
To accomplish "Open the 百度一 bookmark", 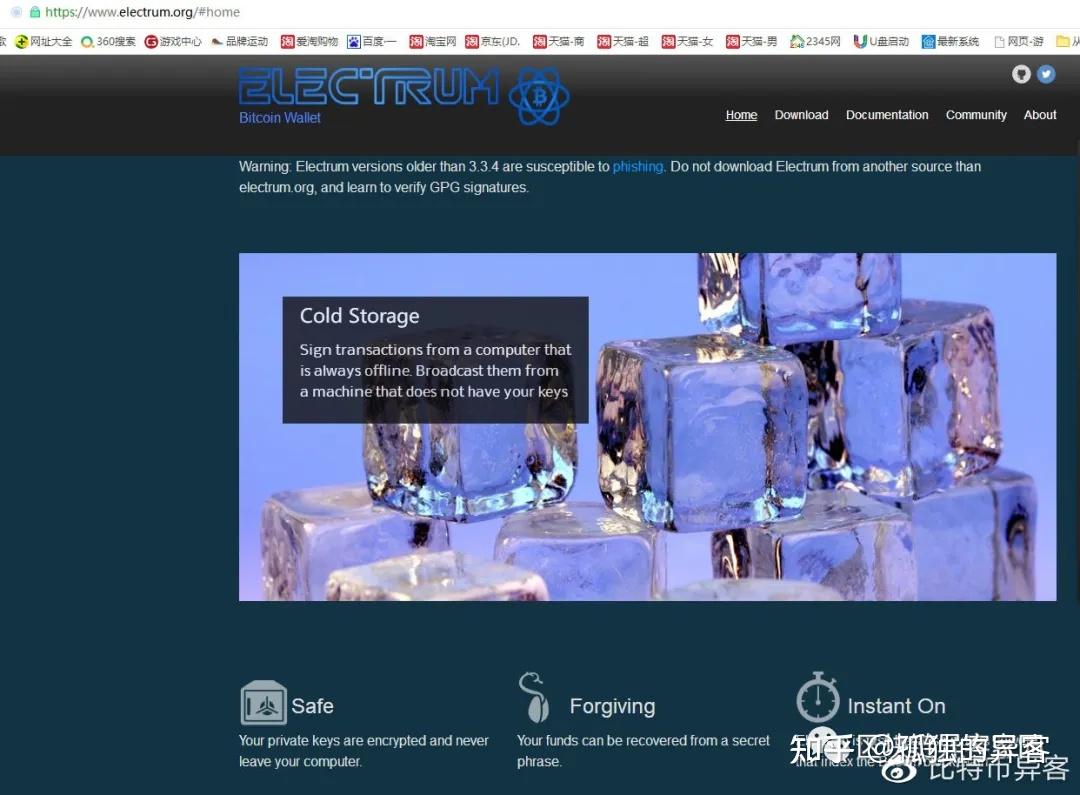I will [x=372, y=41].
